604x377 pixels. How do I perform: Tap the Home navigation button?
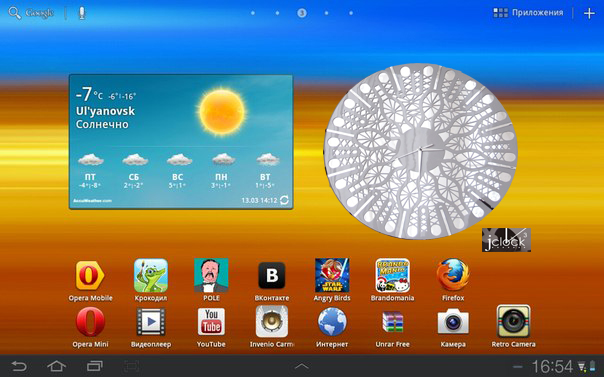57,366
